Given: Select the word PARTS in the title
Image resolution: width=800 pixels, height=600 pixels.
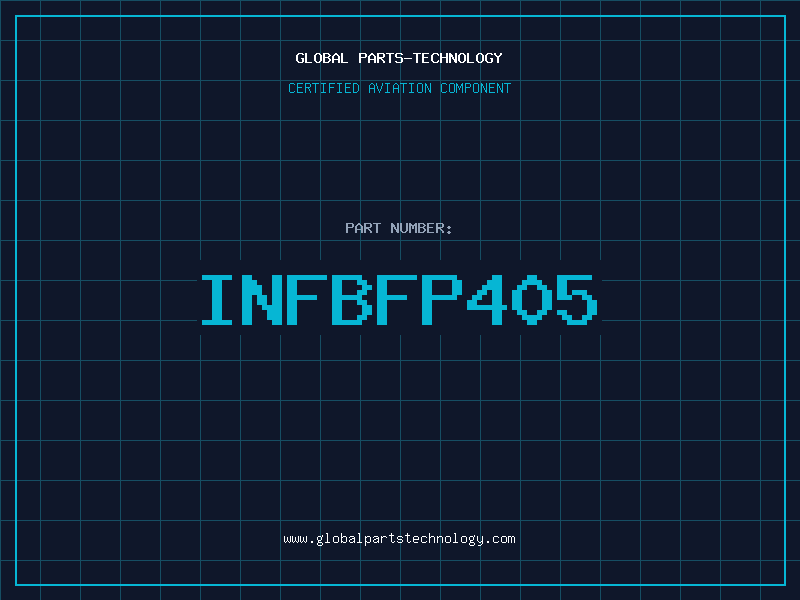Looking at the screenshot, I should click(381, 58).
